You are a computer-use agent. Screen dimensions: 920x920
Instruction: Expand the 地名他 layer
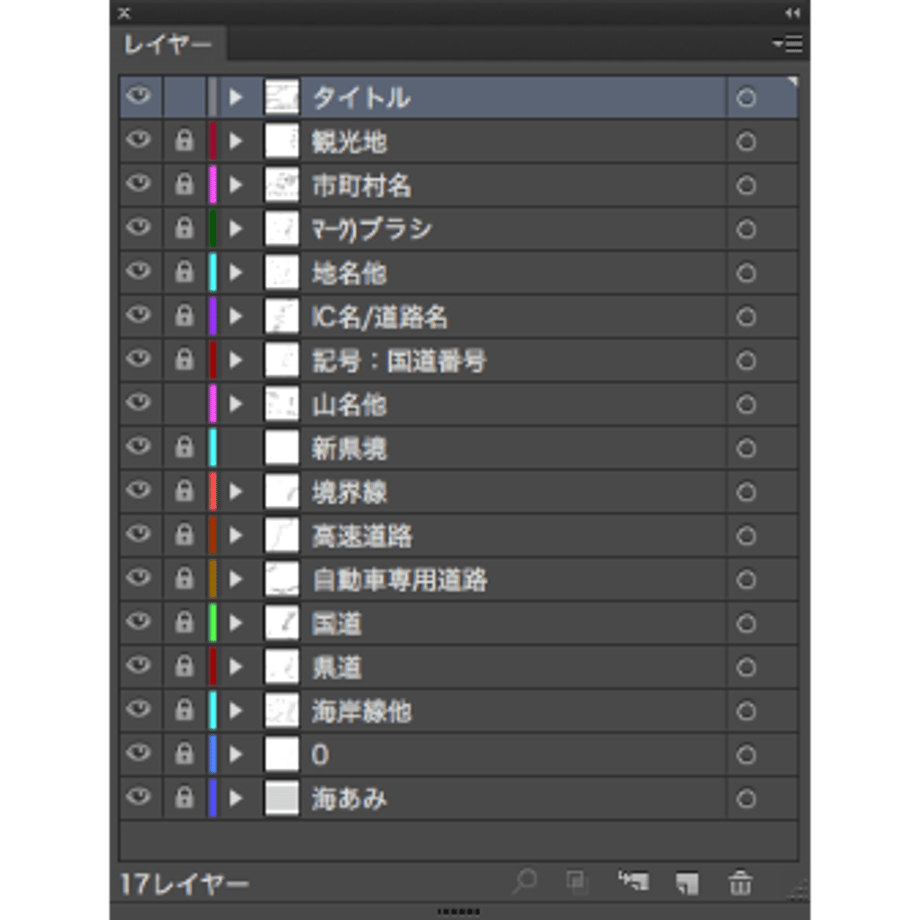[235, 272]
